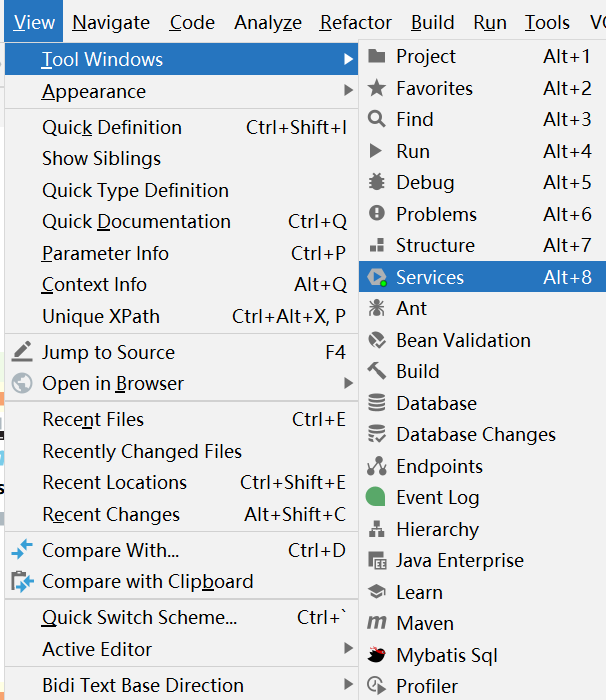Screen dimensions: 606x700
Task: Click the Services icon in tool windows
Action: coord(377,277)
